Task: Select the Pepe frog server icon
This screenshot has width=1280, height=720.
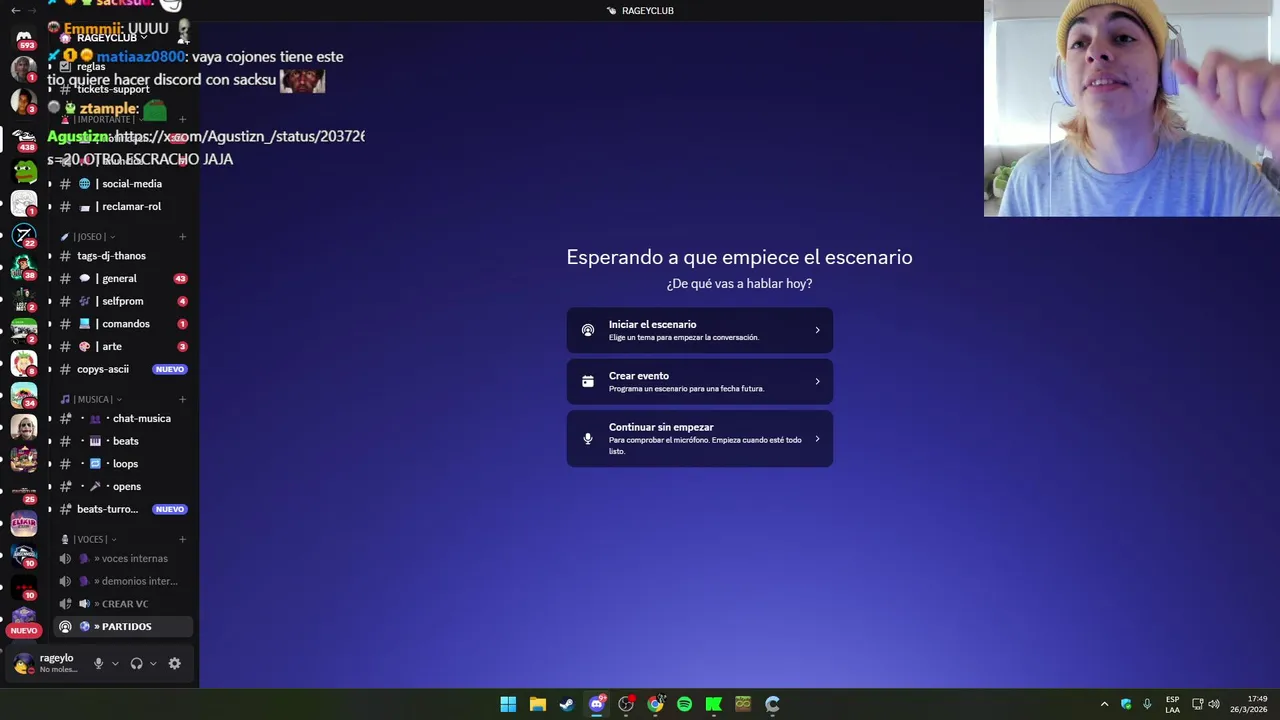Action: (x=24, y=170)
